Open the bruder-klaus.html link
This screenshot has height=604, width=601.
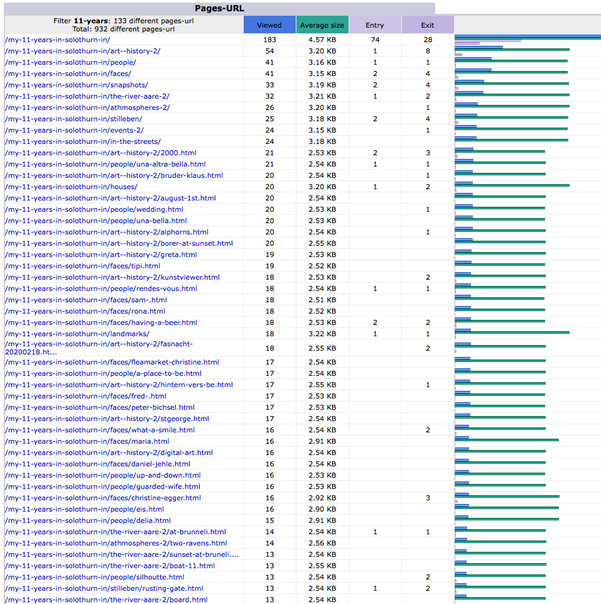click(114, 175)
